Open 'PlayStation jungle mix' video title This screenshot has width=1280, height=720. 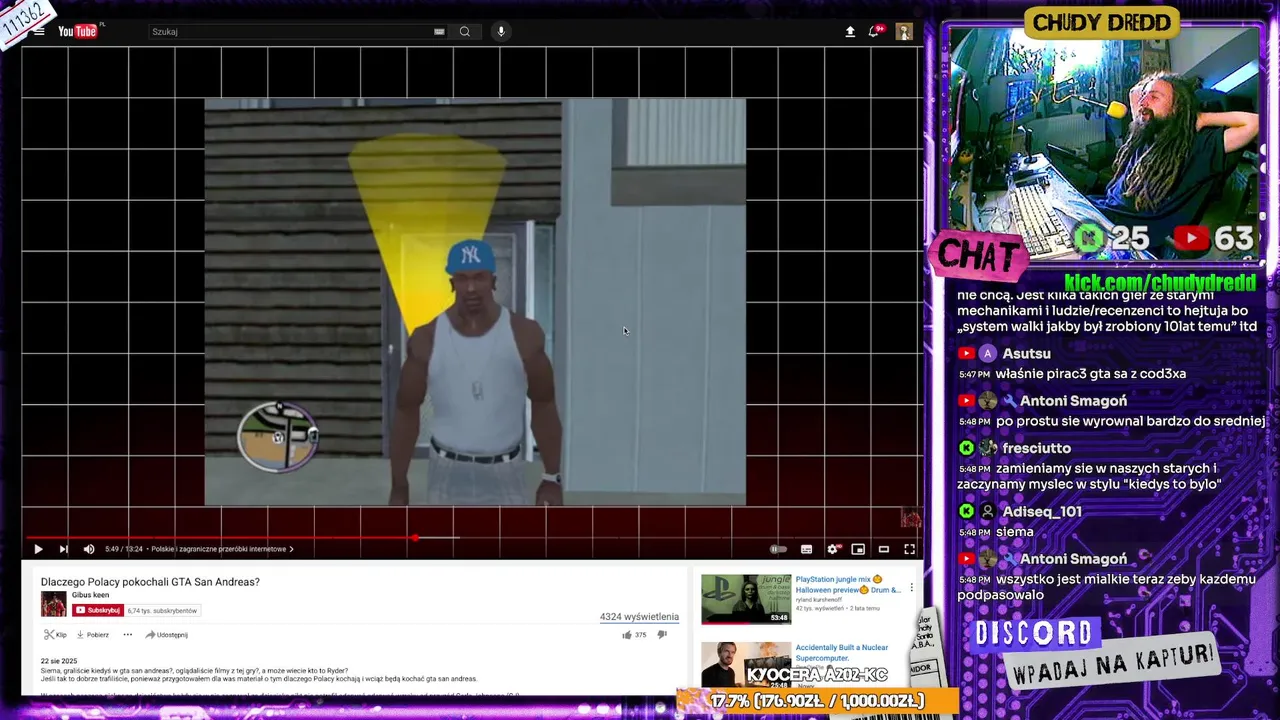pyautogui.click(x=848, y=585)
